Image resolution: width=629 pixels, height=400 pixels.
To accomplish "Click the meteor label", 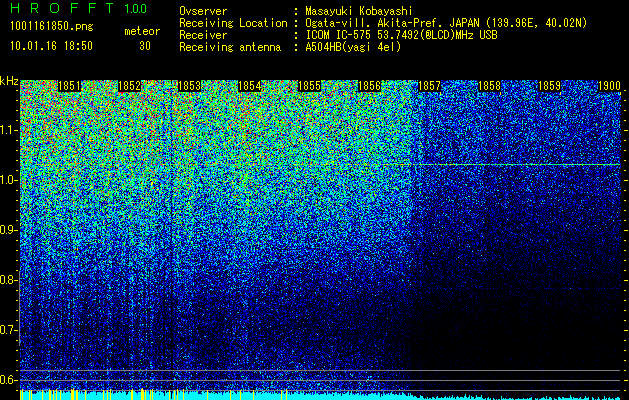I will pos(142,32).
